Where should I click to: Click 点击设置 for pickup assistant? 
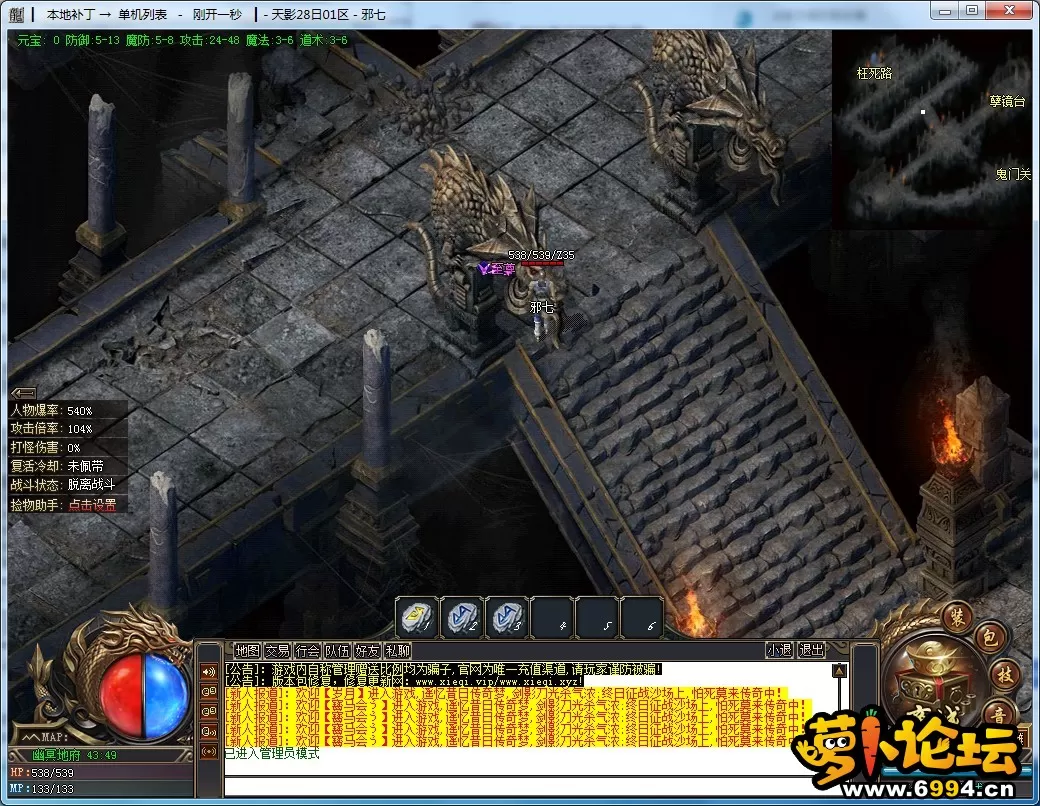(x=92, y=505)
